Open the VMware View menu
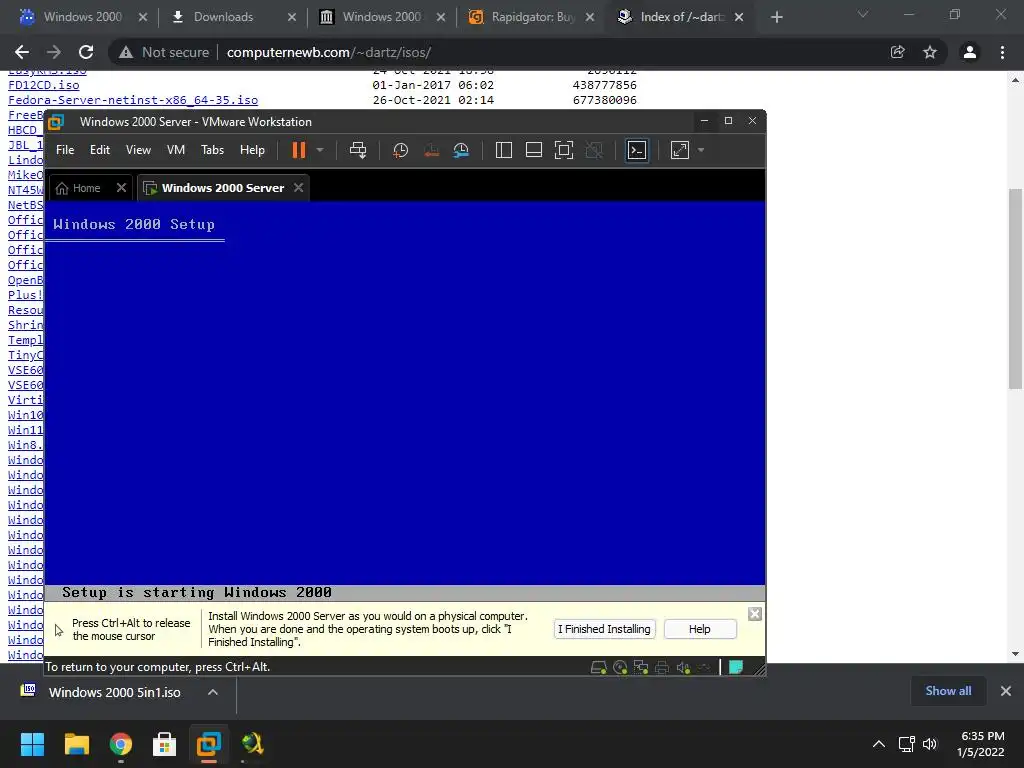This screenshot has height=768, width=1024. 138,150
